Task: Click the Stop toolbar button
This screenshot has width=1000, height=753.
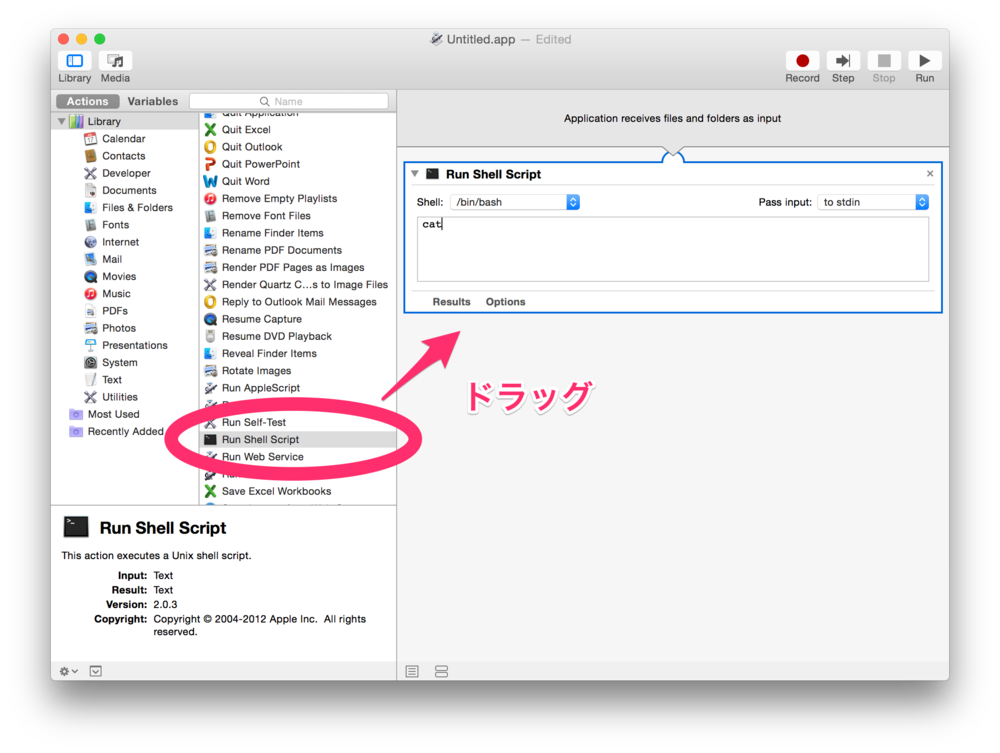Action: coord(884,61)
